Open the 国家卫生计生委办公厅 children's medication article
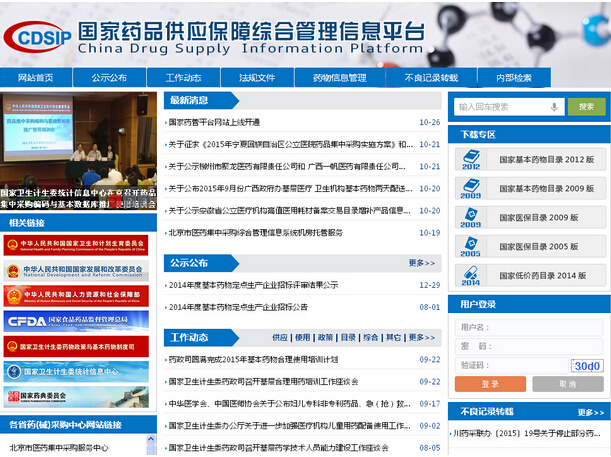 click(x=290, y=426)
